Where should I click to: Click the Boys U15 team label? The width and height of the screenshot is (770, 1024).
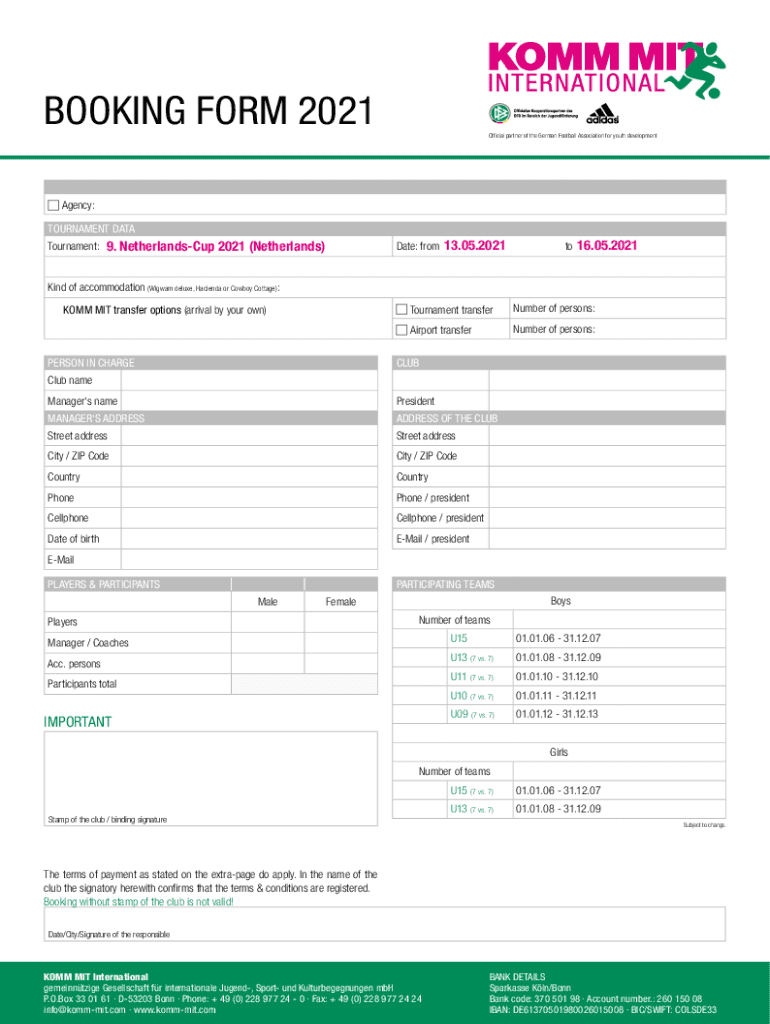[458, 638]
